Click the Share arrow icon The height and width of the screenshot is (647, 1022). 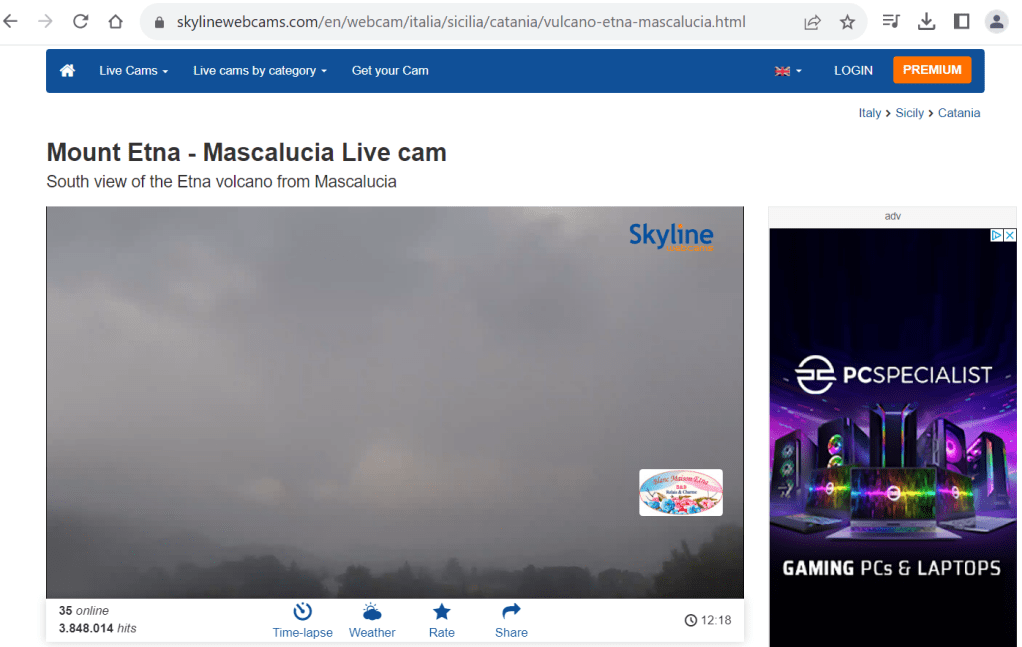511,611
